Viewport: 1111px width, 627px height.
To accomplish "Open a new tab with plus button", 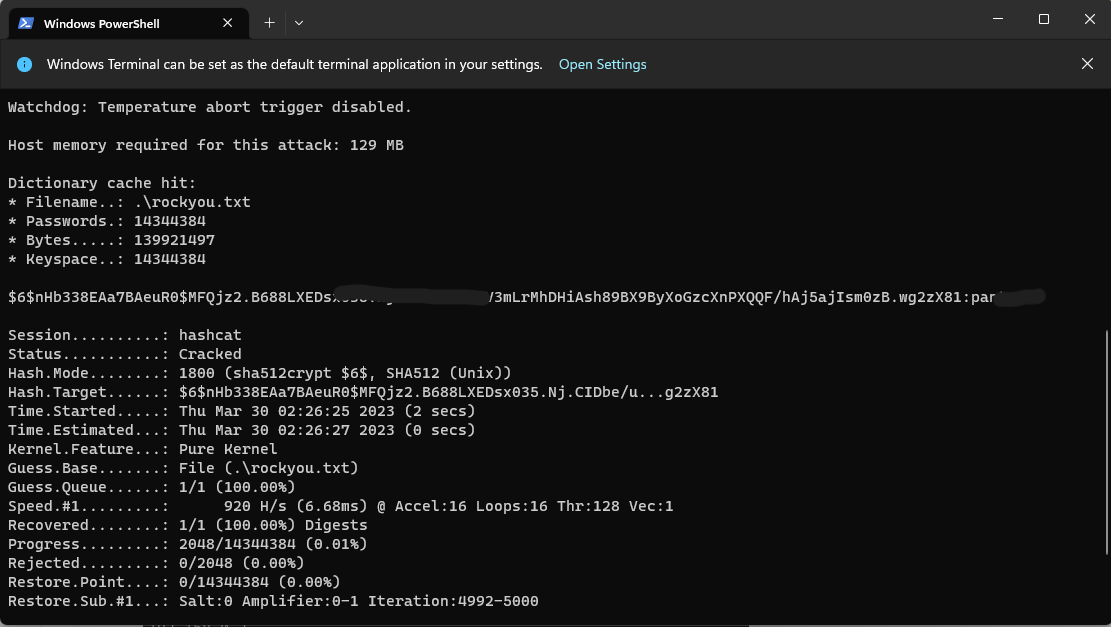I will click(269, 22).
